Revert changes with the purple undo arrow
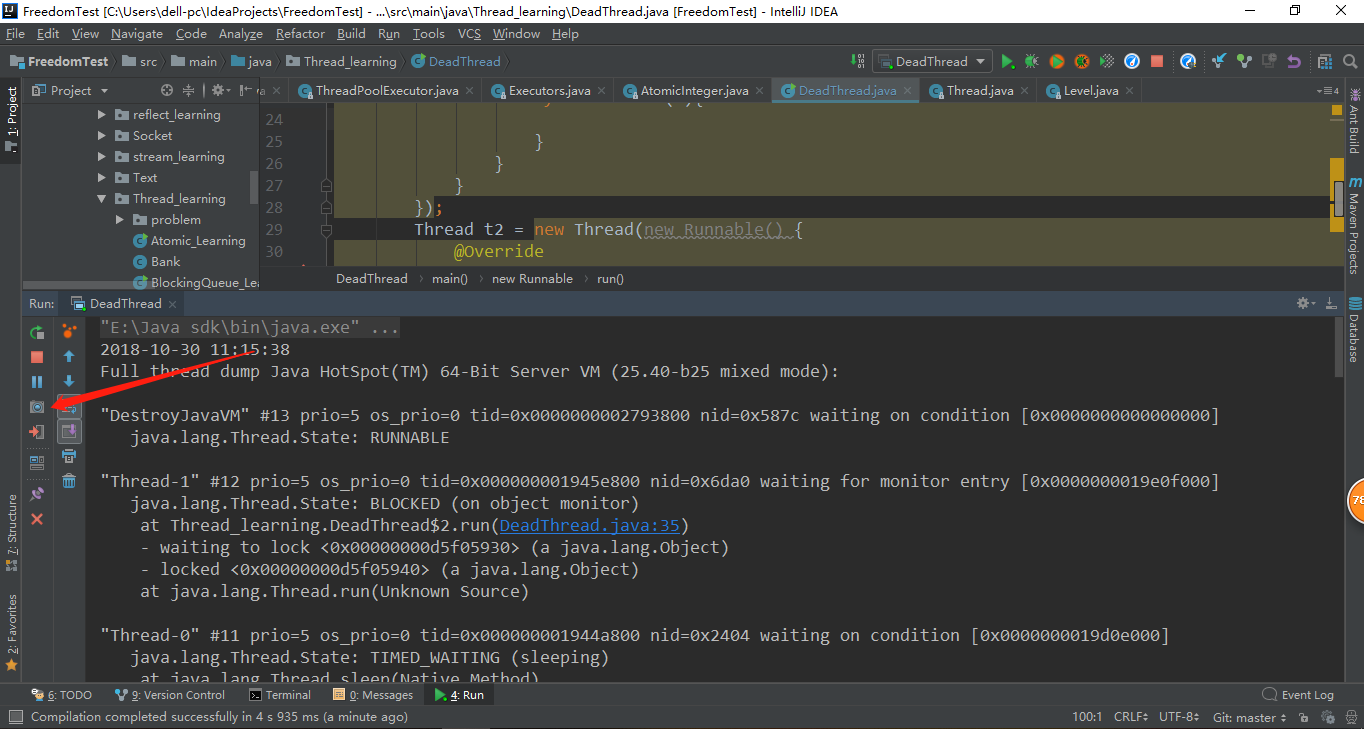 click(1294, 62)
